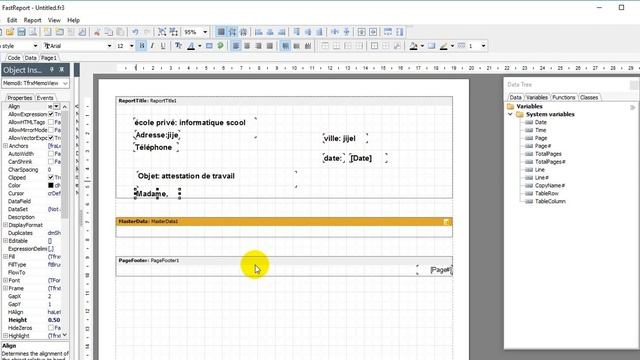Toggle AutoWidth checkbox
This screenshot has width=640, height=360.
pos(51,154)
